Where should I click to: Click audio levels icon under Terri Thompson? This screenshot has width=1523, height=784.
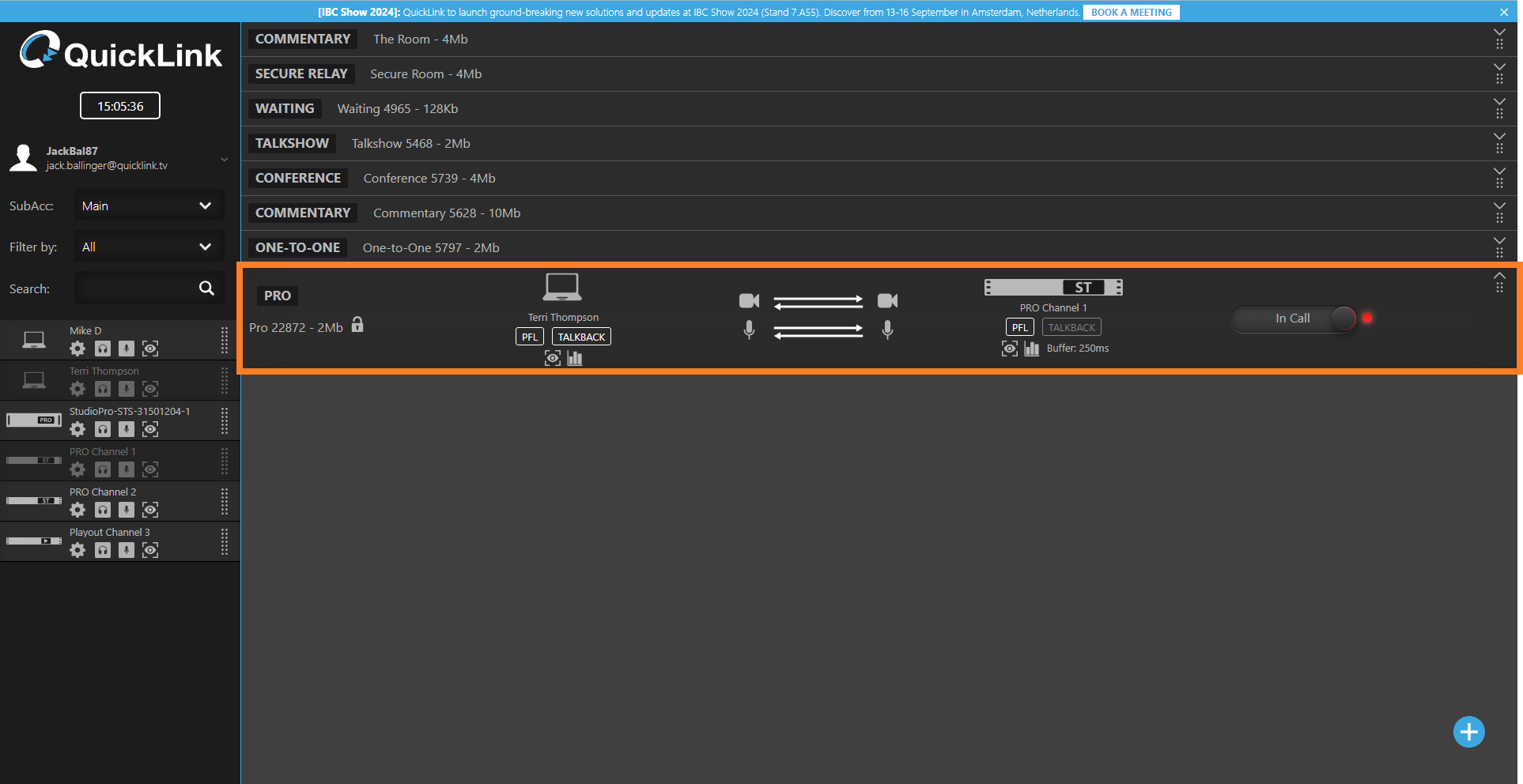(575, 359)
